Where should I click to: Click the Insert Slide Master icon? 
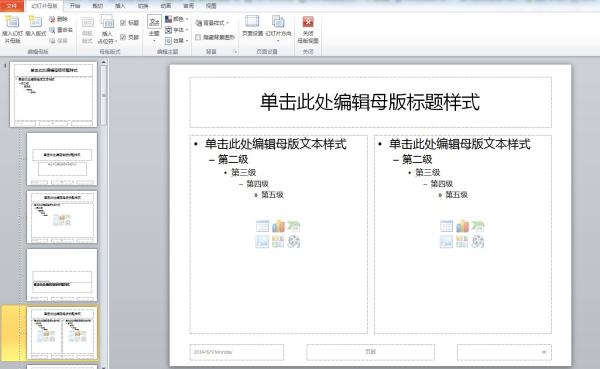click(12, 22)
